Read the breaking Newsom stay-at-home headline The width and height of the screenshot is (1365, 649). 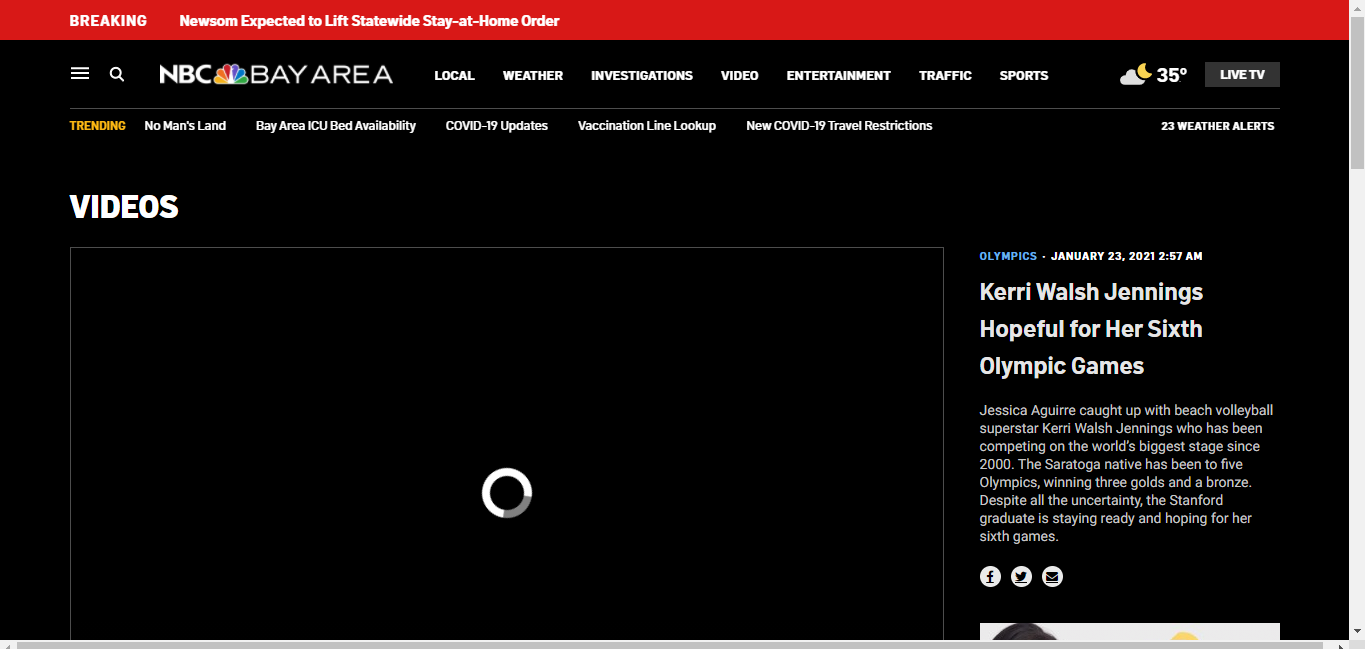(369, 21)
